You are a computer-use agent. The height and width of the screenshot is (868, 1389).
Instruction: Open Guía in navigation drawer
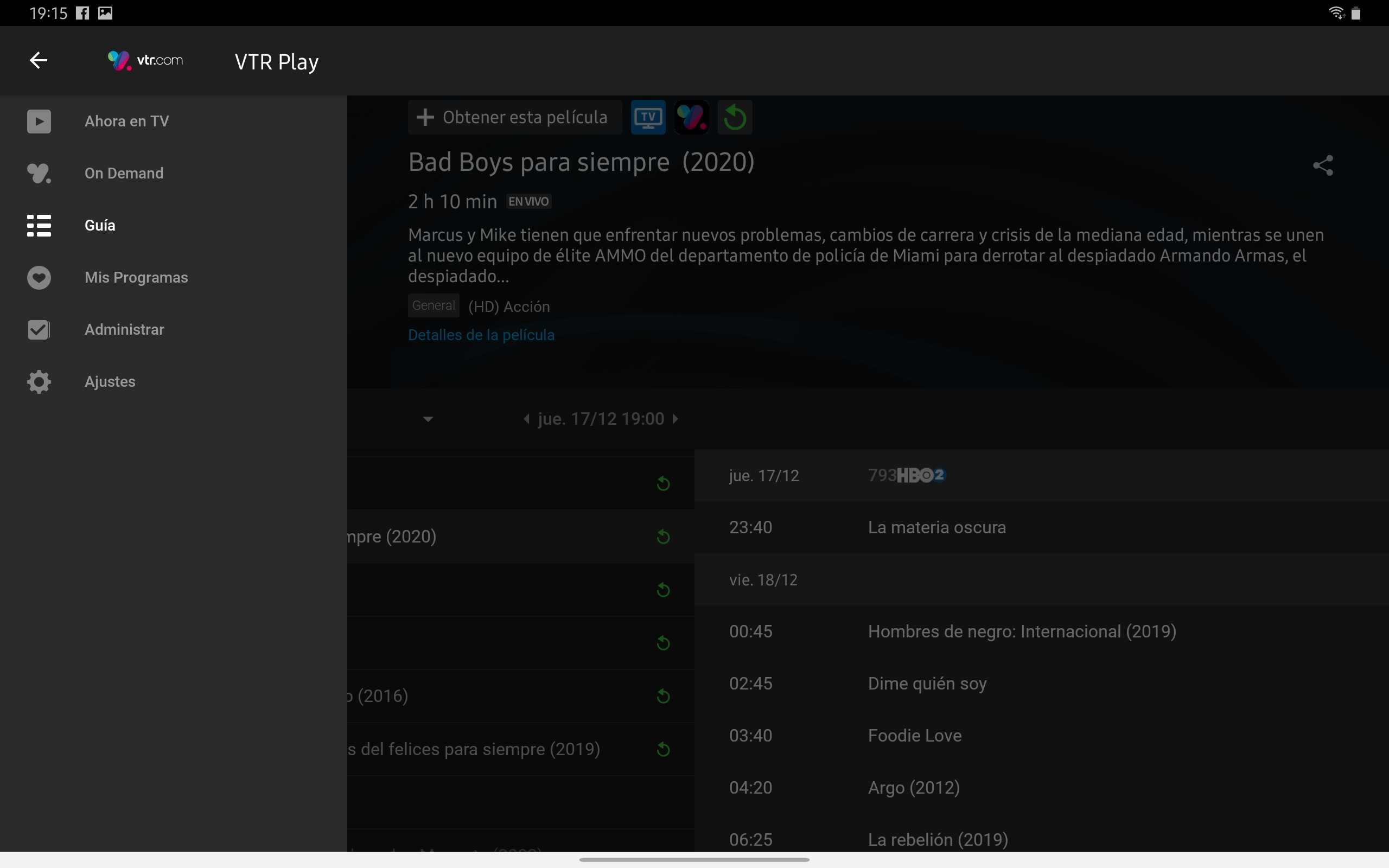[100, 226]
